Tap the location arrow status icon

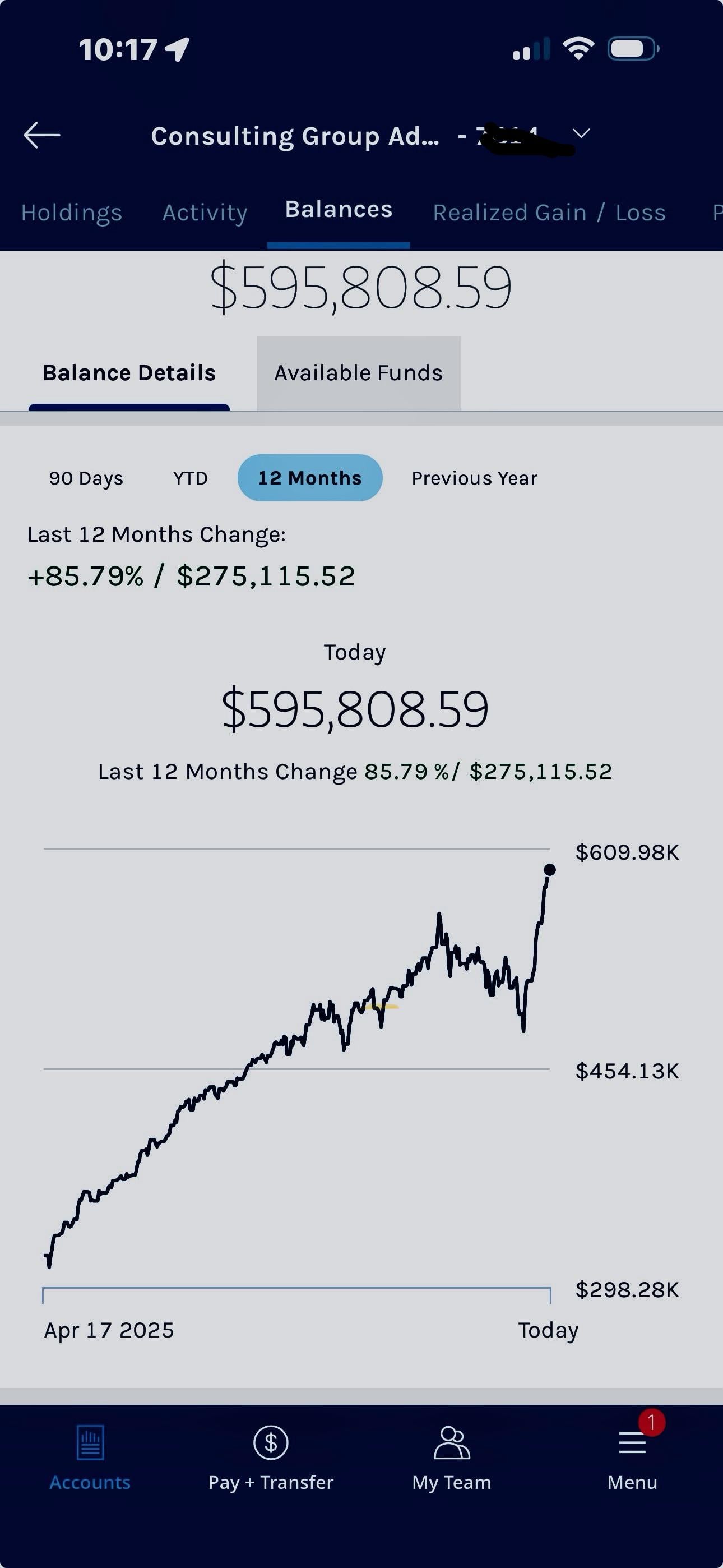pyautogui.click(x=177, y=49)
